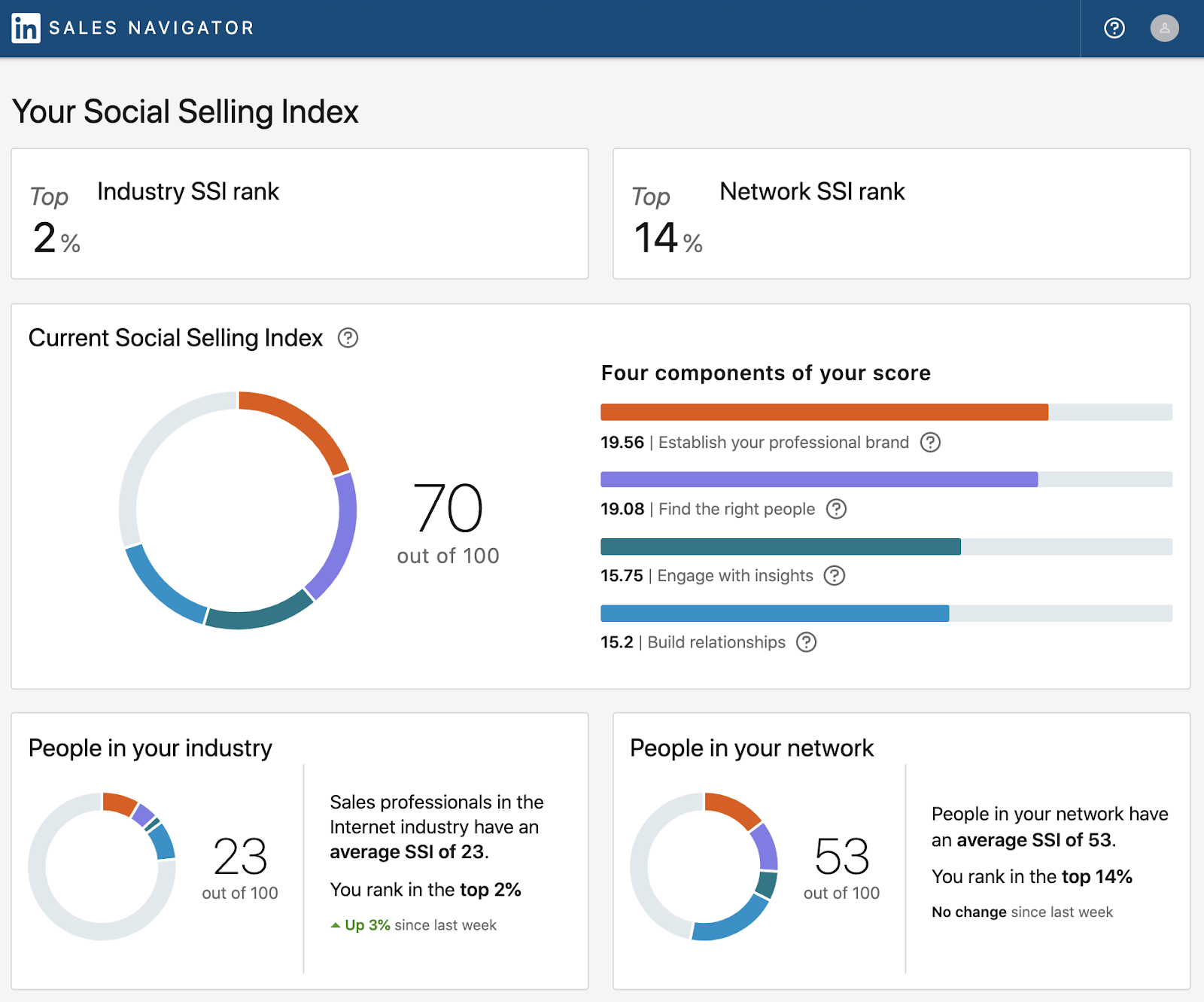This screenshot has width=1204, height=1002.
Task: Click the Industry SSI rank card
Action: coord(299,214)
